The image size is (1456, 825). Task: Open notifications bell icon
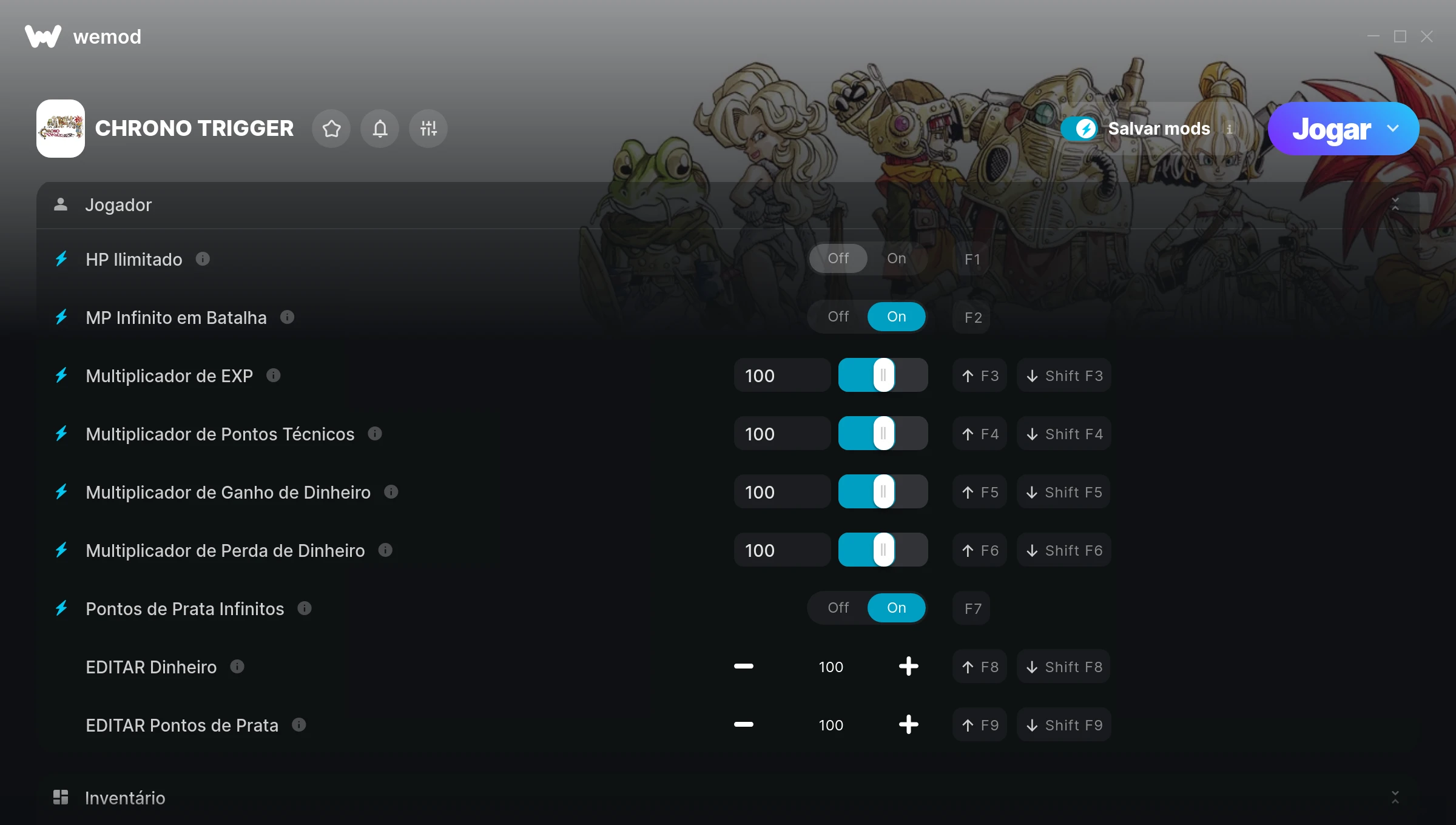(380, 129)
